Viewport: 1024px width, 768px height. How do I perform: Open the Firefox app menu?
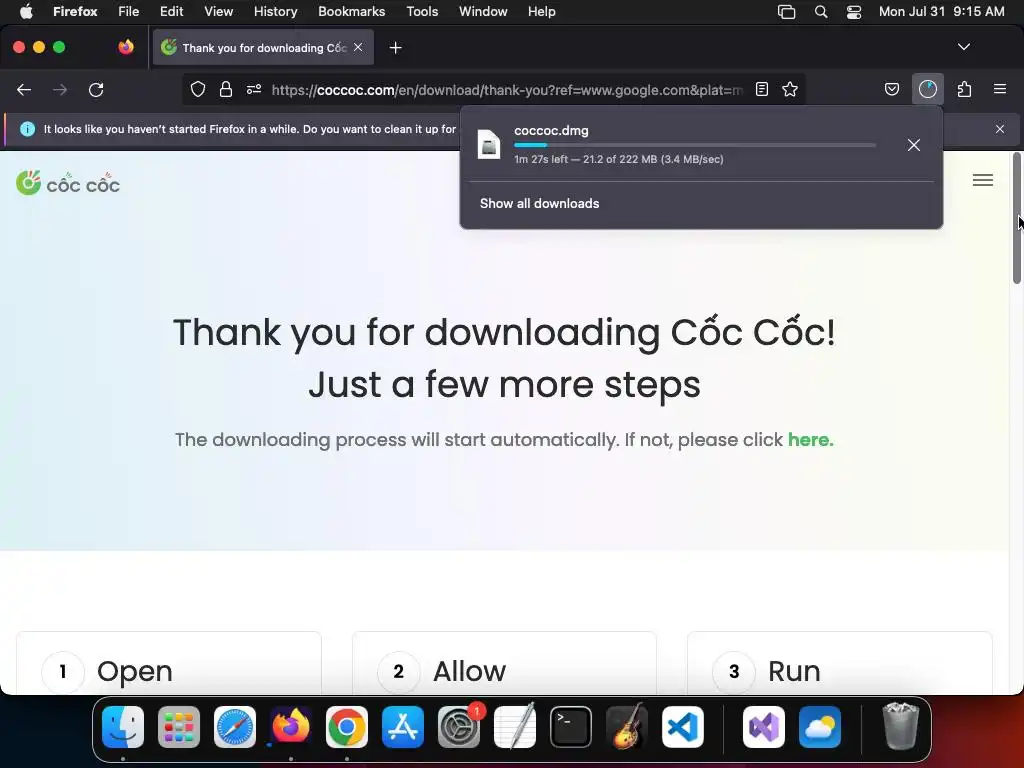[75, 11]
